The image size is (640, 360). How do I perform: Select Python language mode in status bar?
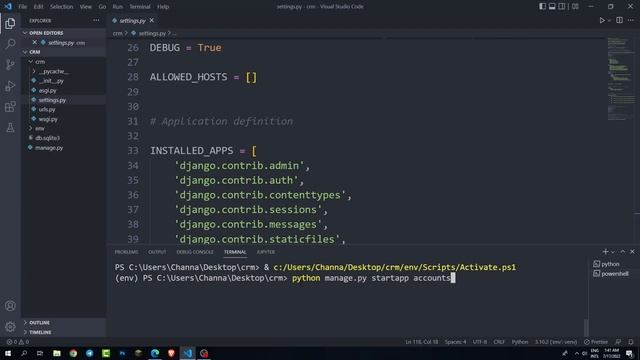pyautogui.click(x=520, y=342)
